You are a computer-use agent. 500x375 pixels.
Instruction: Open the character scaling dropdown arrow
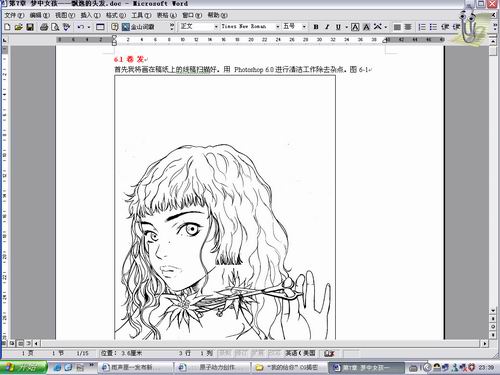(x=386, y=27)
